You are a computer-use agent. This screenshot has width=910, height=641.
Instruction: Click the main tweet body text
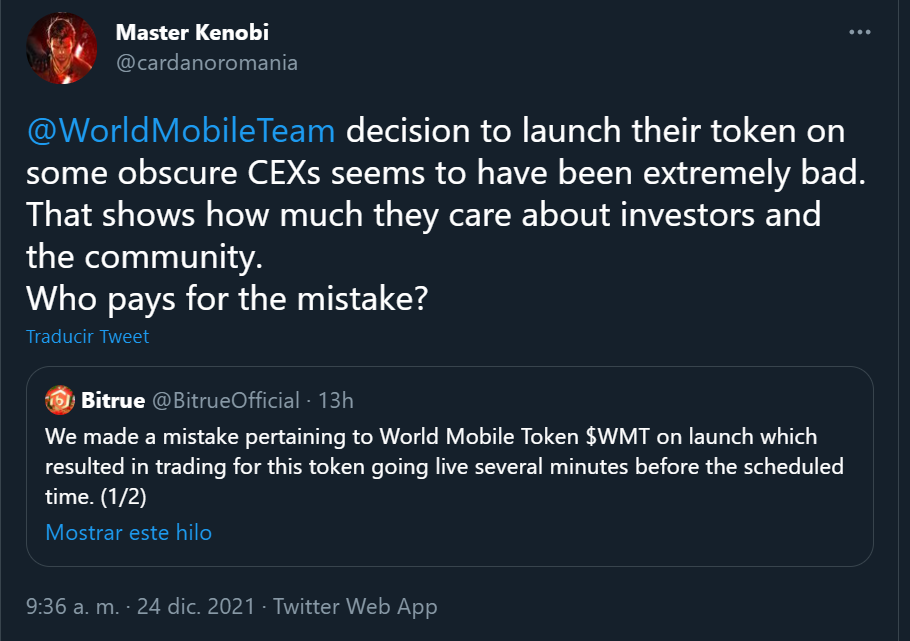pos(447,214)
